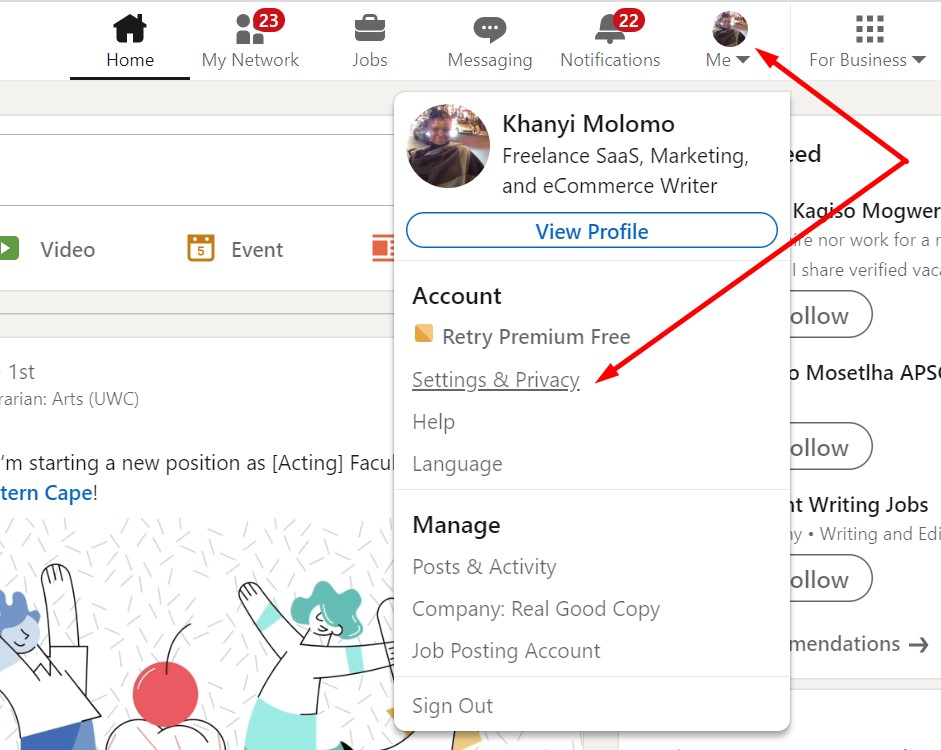This screenshot has height=750, width=941.
Task: Open the Messaging chat bubble icon
Action: [490, 29]
